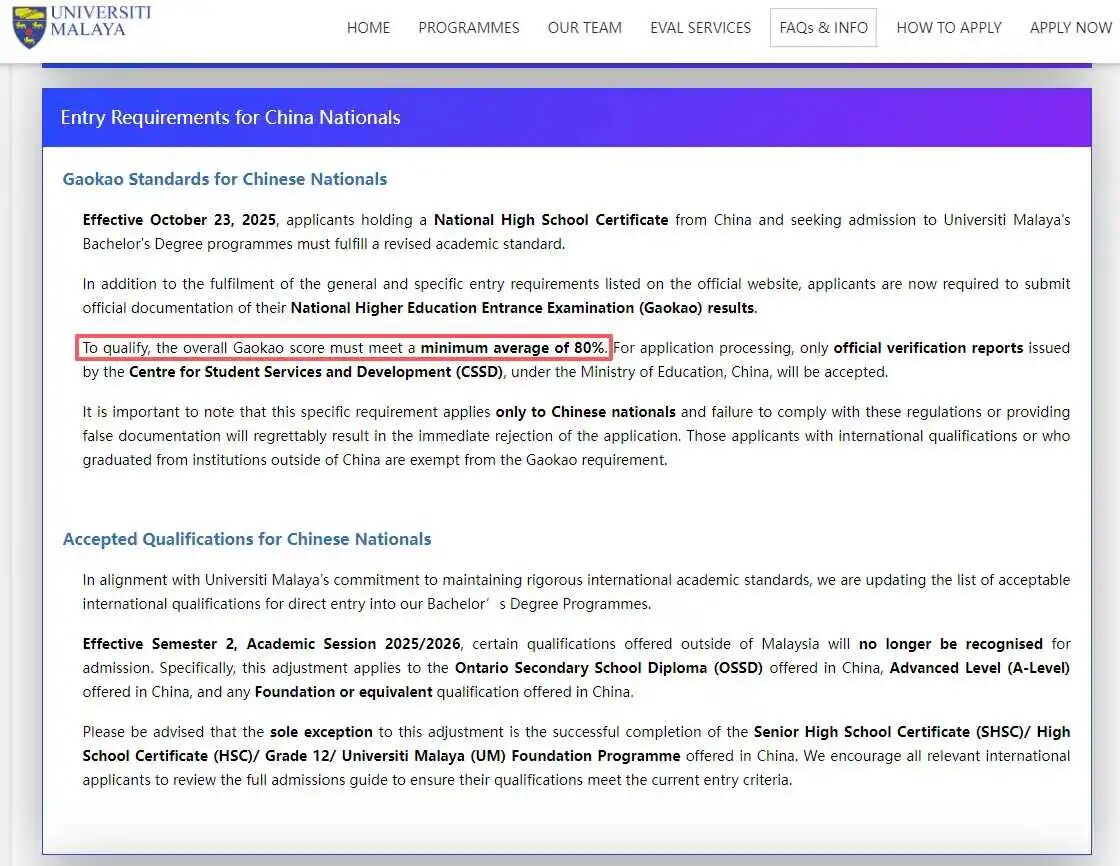Click the bold National High School Certificate text
Viewport: 1120px width, 866px height.
click(x=550, y=220)
